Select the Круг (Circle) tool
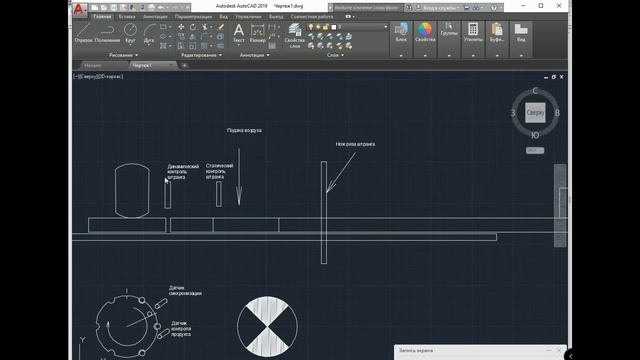 pos(130,33)
